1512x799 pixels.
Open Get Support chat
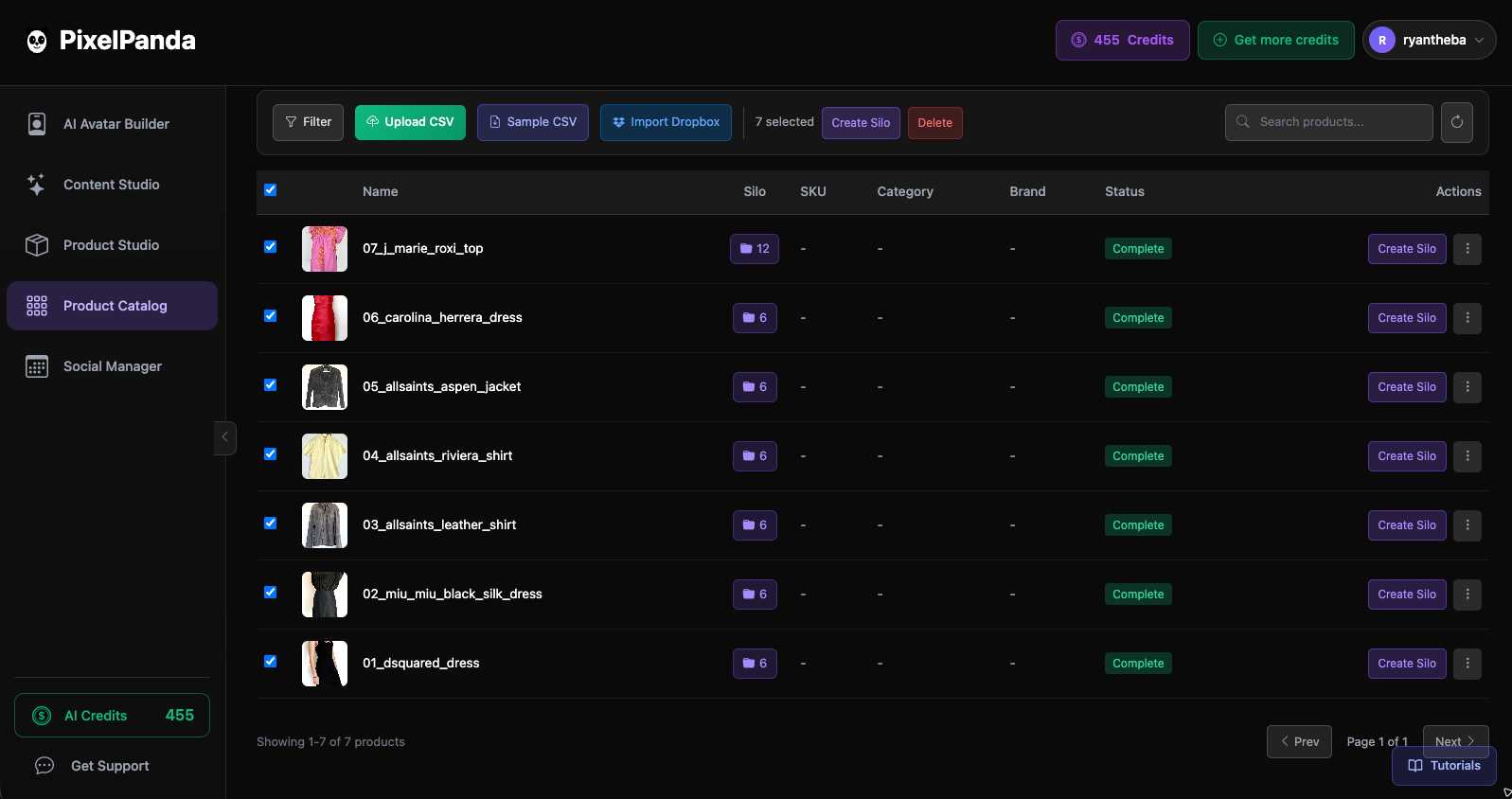pos(92,766)
